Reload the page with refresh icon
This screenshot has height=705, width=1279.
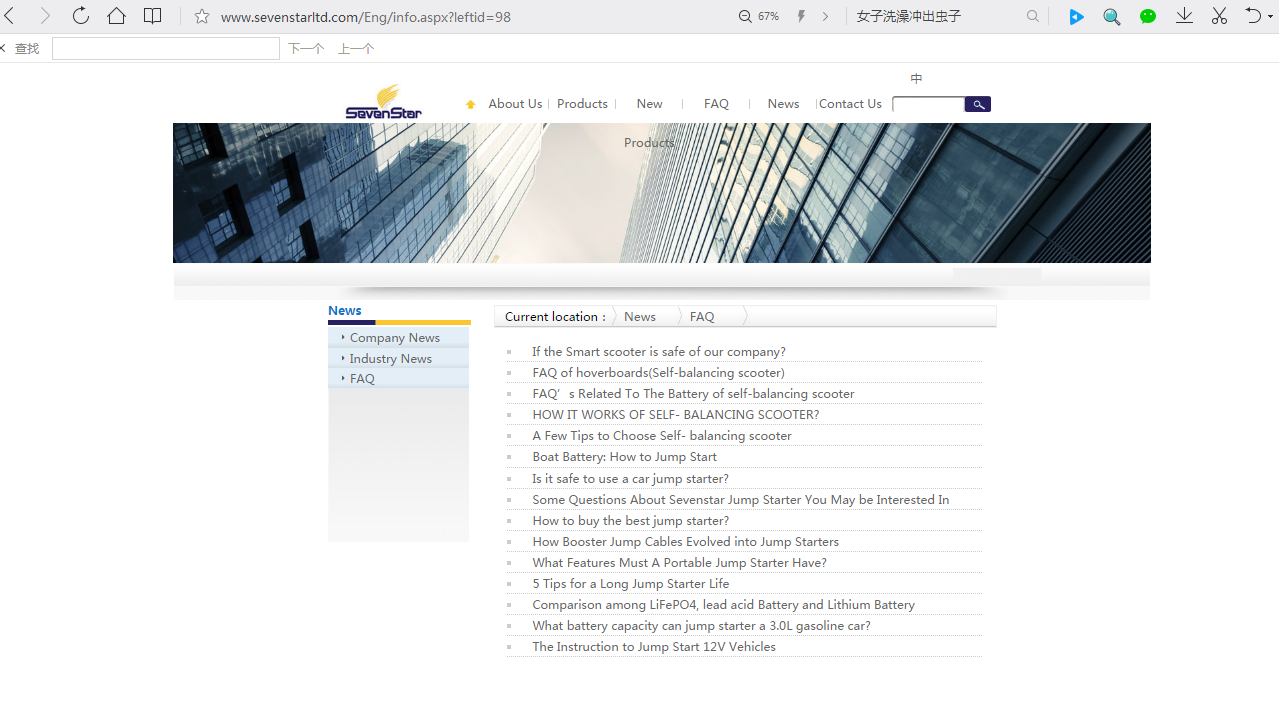[81, 16]
